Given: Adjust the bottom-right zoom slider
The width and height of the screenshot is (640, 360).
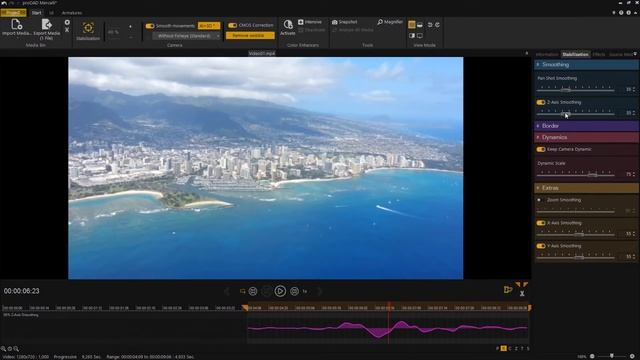Looking at the screenshot, I should tap(611, 356).
